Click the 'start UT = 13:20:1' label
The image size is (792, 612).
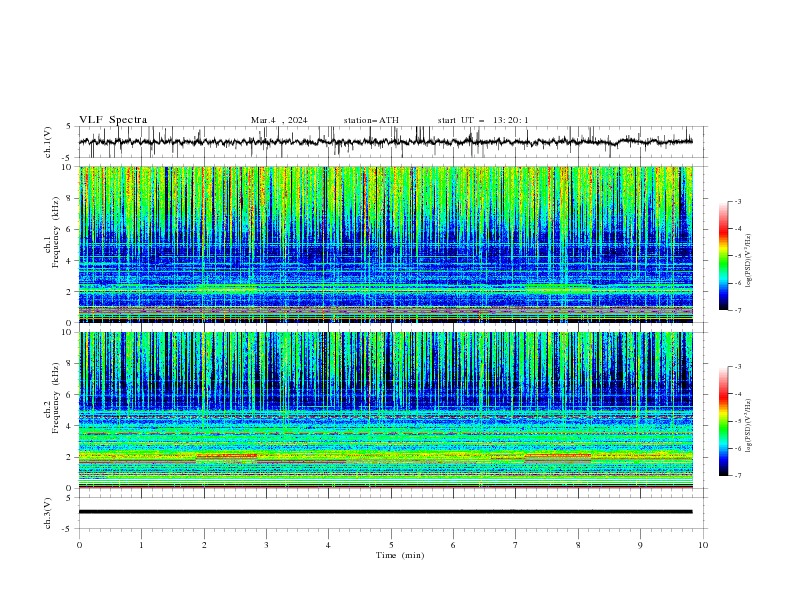click(483, 120)
